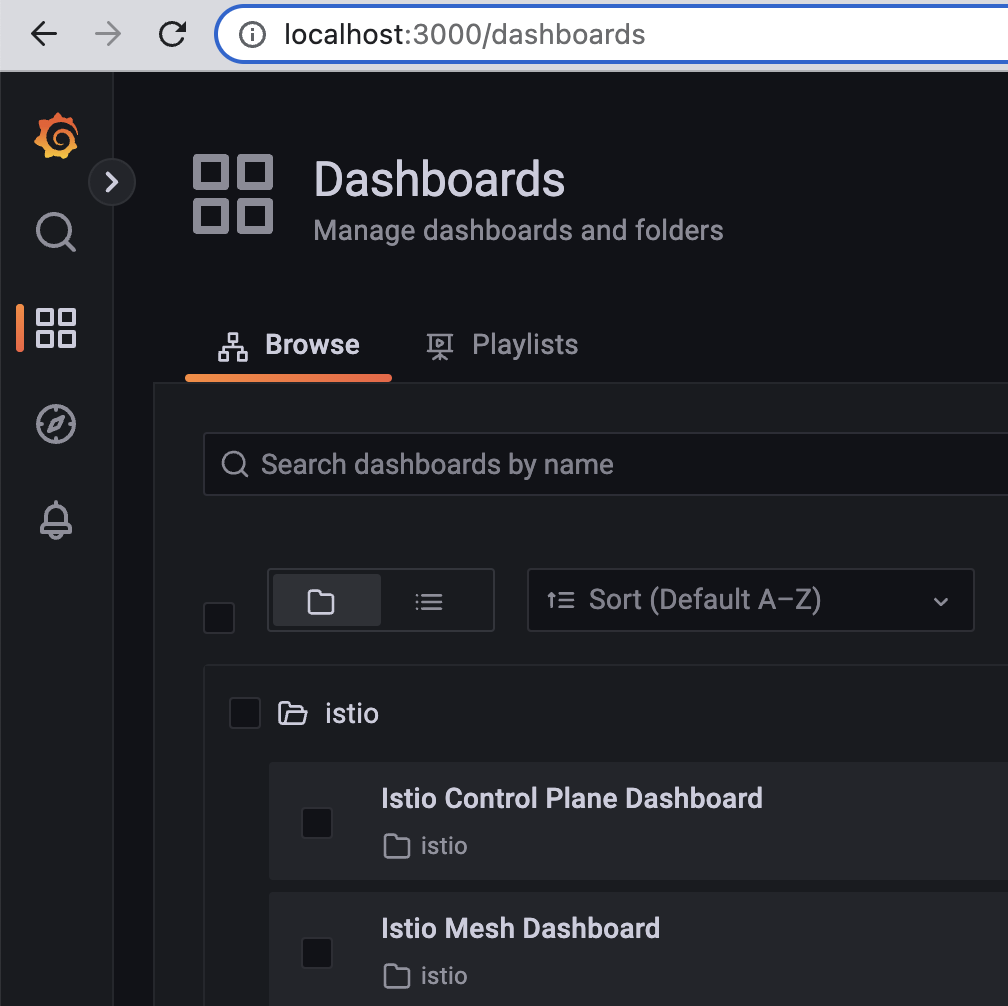Click the site information icon in the address bar
Screen dimensions: 1008x1006
click(252, 35)
